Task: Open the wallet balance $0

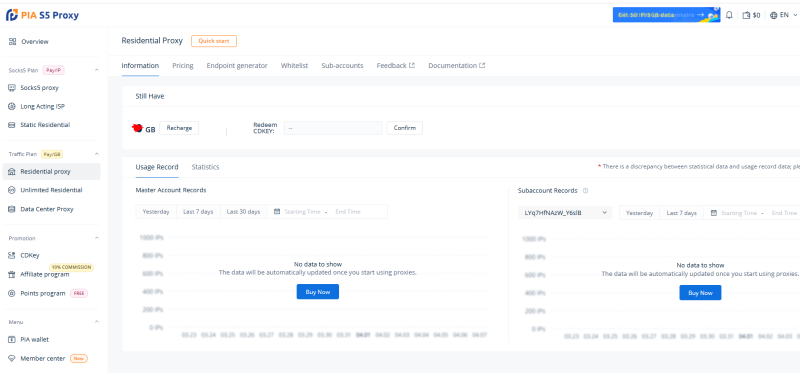Action: click(x=752, y=15)
